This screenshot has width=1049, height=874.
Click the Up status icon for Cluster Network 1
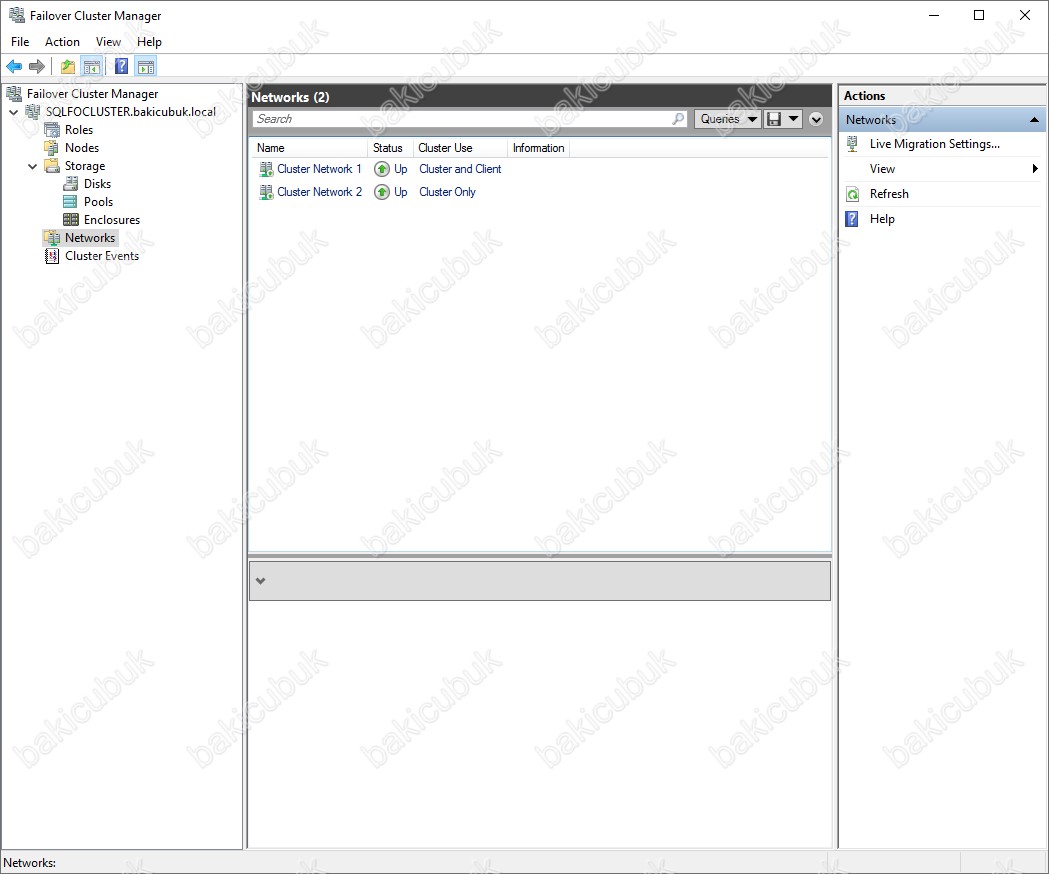pos(381,169)
